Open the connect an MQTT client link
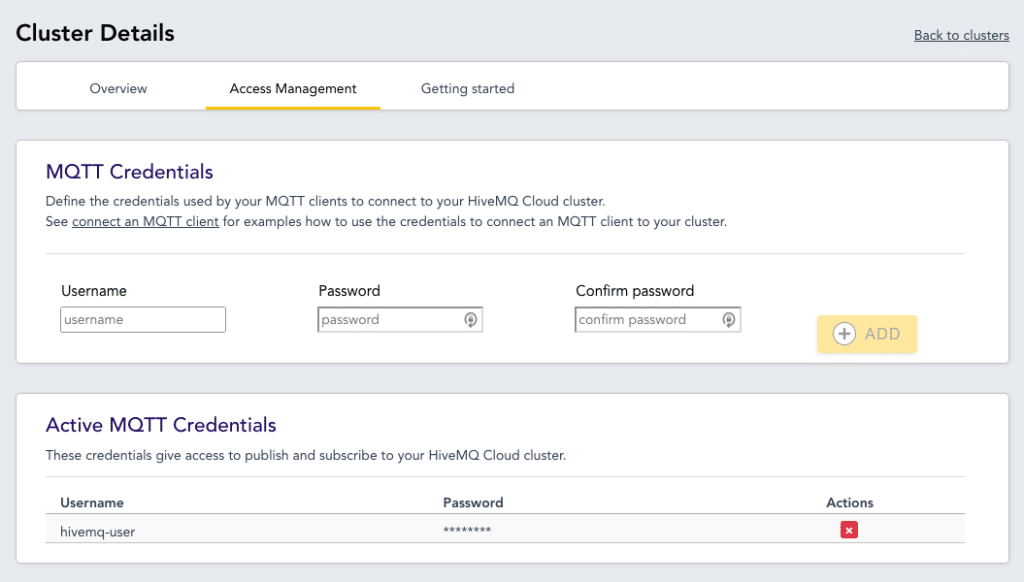Image resolution: width=1024 pixels, height=582 pixels. 145,221
